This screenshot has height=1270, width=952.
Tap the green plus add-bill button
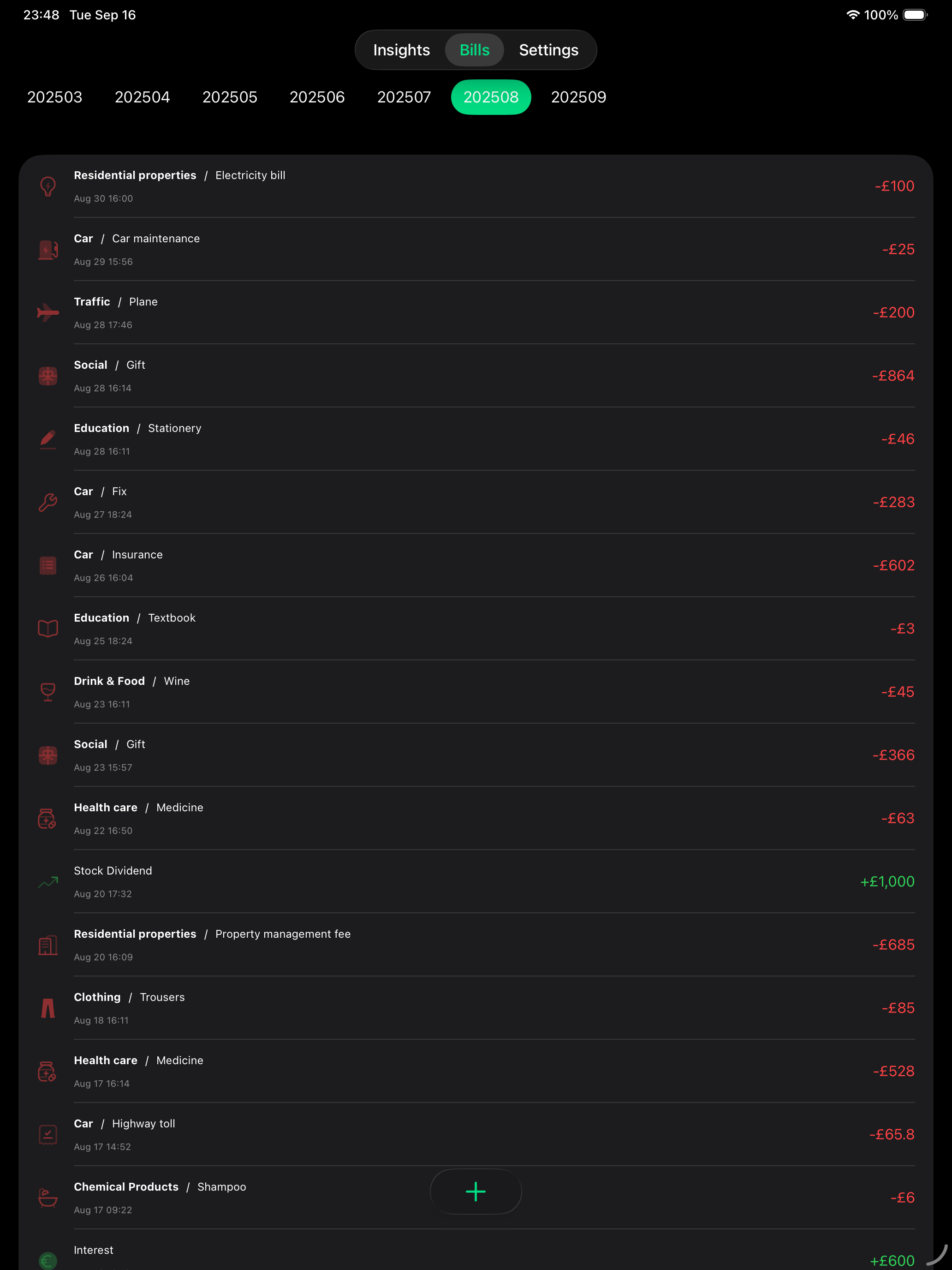click(475, 1192)
